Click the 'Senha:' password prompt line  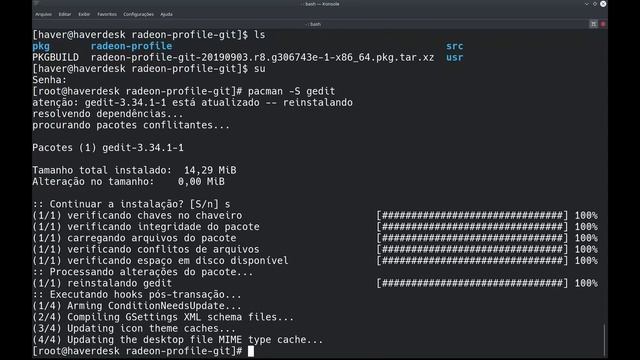(49, 80)
